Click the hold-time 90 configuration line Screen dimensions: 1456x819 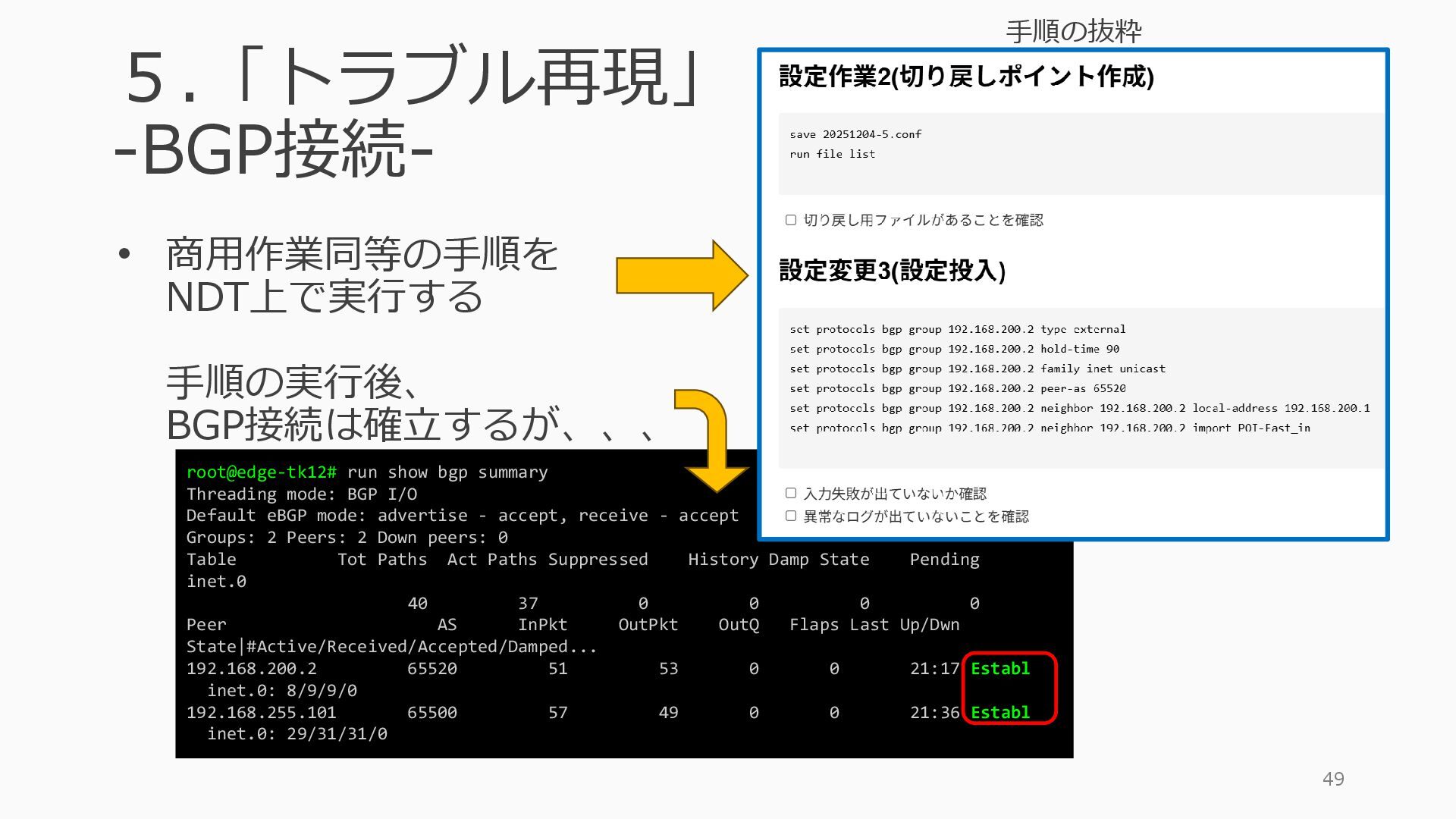[954, 349]
